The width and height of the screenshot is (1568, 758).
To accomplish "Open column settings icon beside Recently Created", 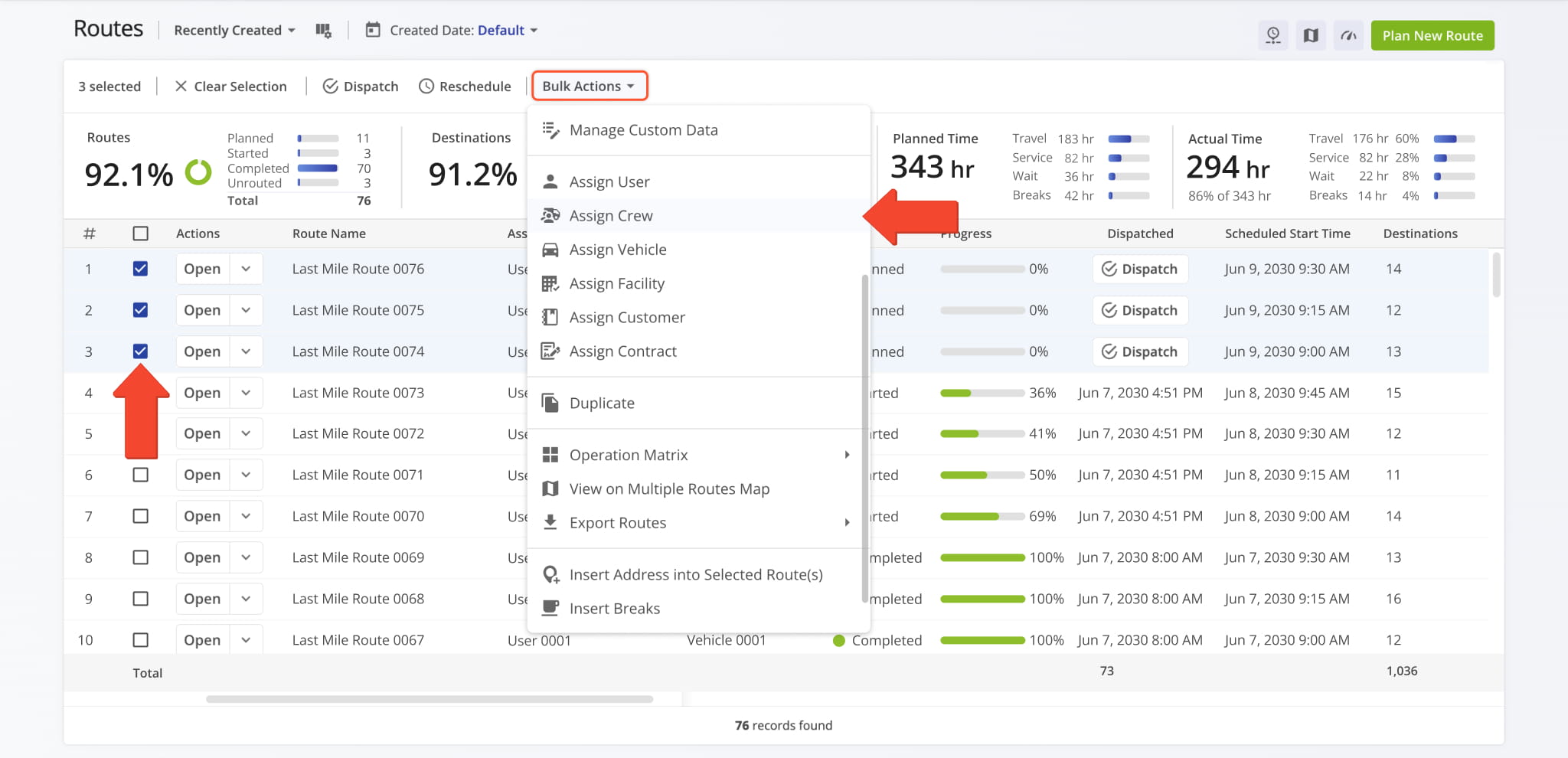I will 323,31.
